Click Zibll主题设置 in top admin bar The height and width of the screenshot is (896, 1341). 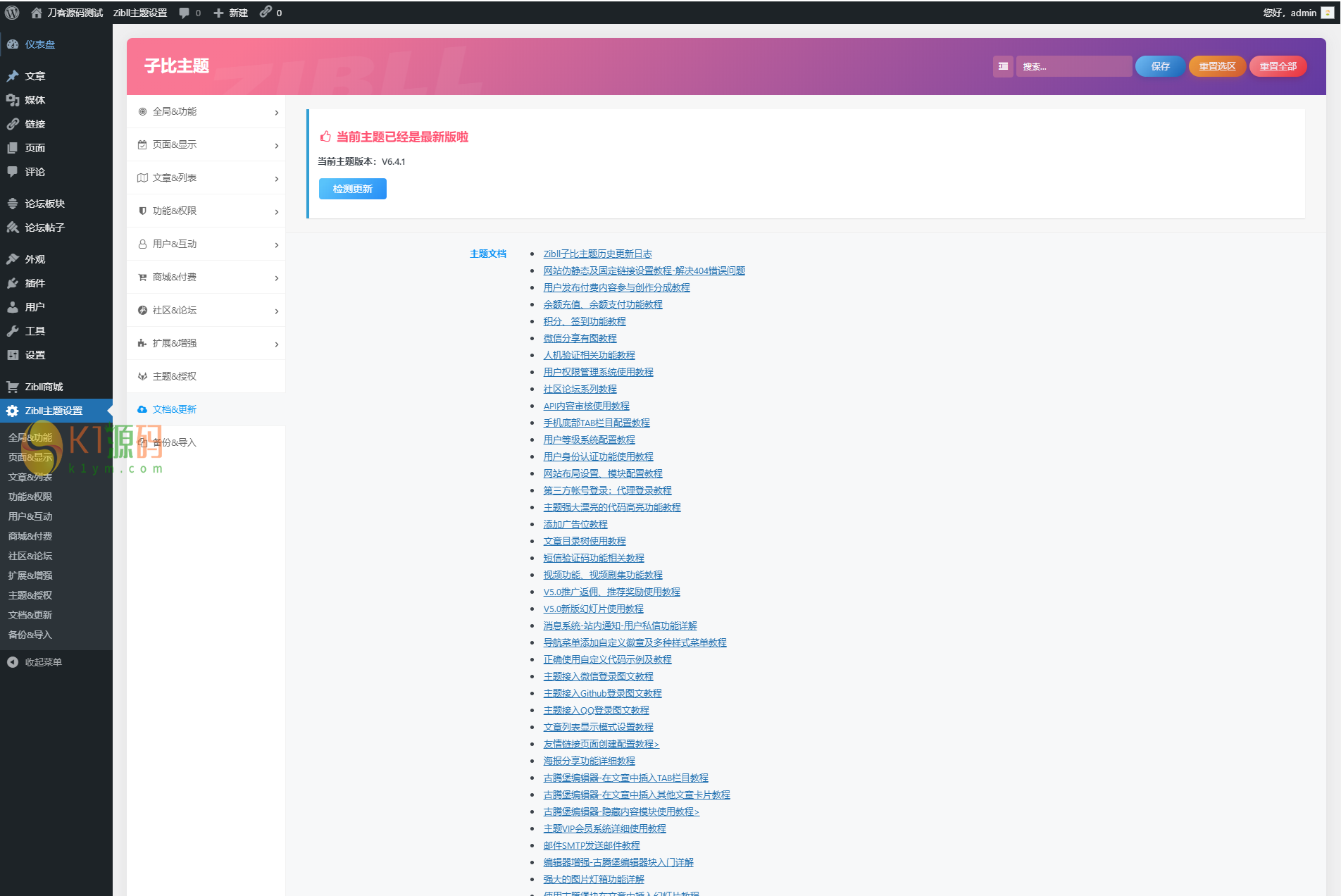140,13
